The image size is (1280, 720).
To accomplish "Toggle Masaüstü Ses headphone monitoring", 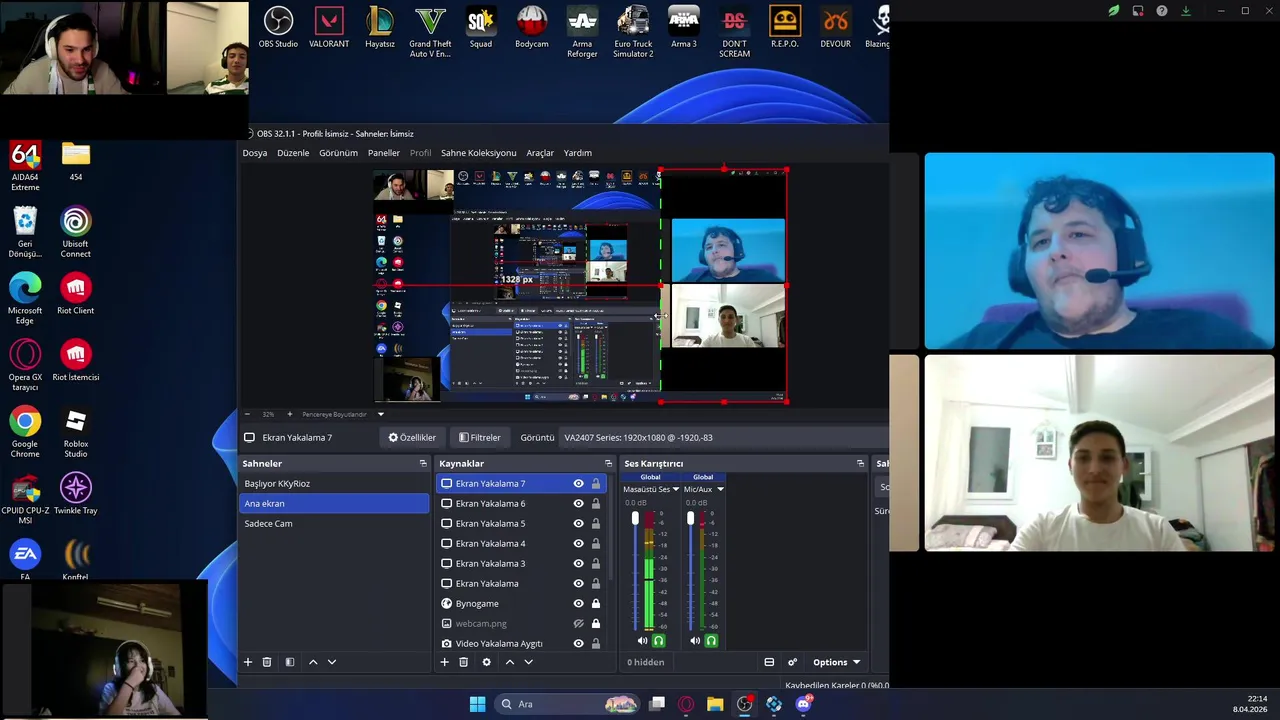I will [x=658, y=641].
